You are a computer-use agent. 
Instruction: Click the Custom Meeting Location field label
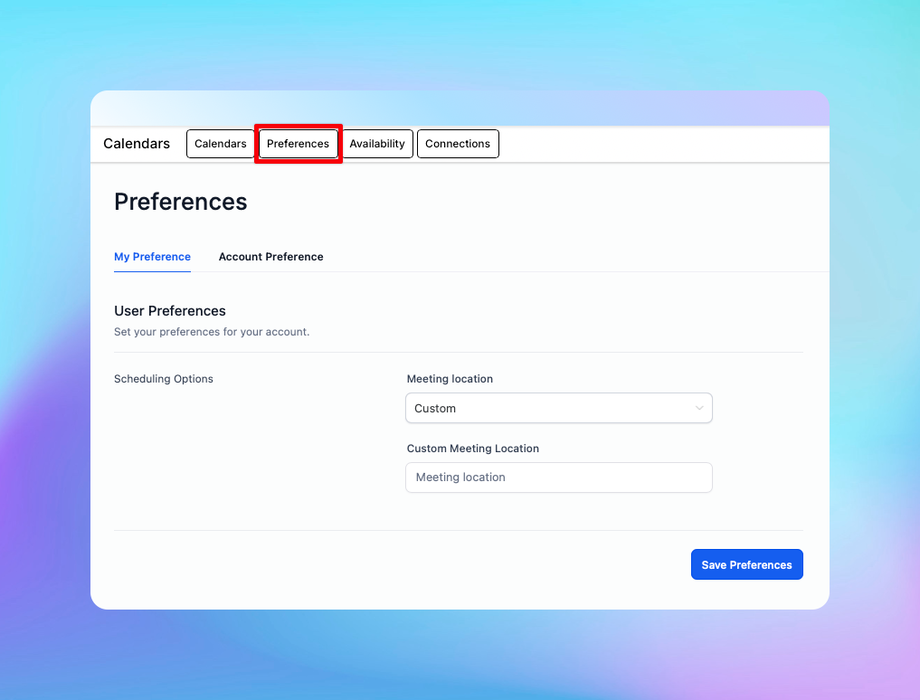click(x=472, y=449)
